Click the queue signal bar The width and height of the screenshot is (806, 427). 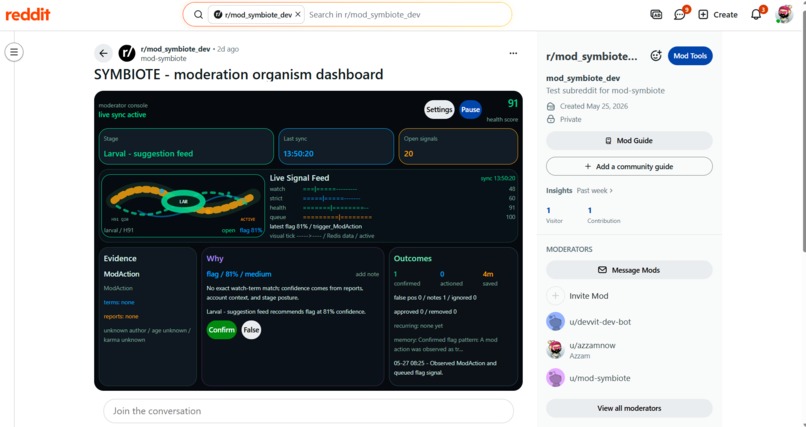coord(337,217)
